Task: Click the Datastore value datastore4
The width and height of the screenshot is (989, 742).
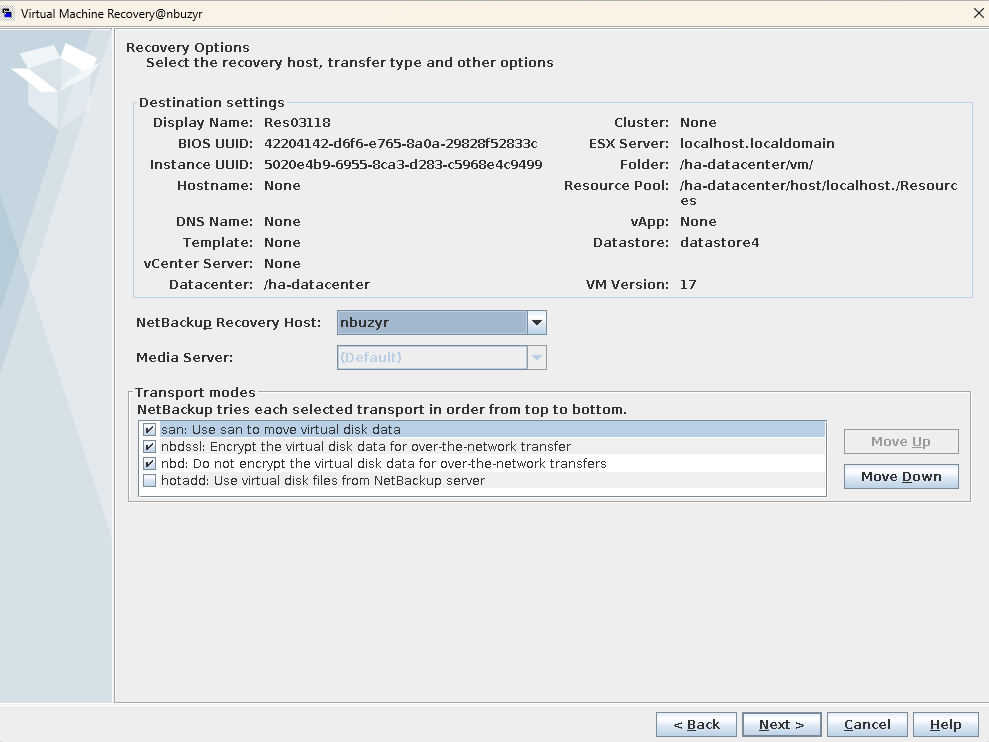Action: (720, 242)
